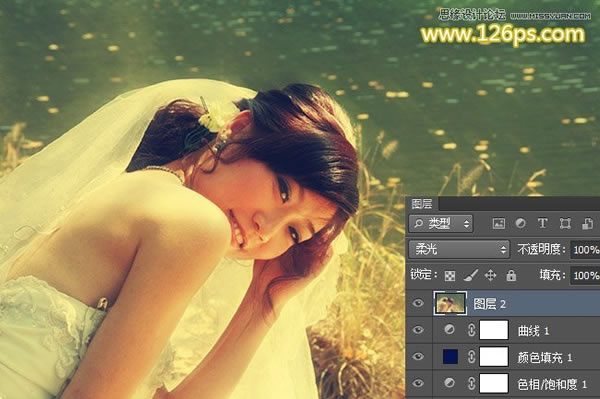This screenshot has height=399, width=600.
Task: Toggle visibility of 色相/饱和度 1 layer
Action: 418,383
